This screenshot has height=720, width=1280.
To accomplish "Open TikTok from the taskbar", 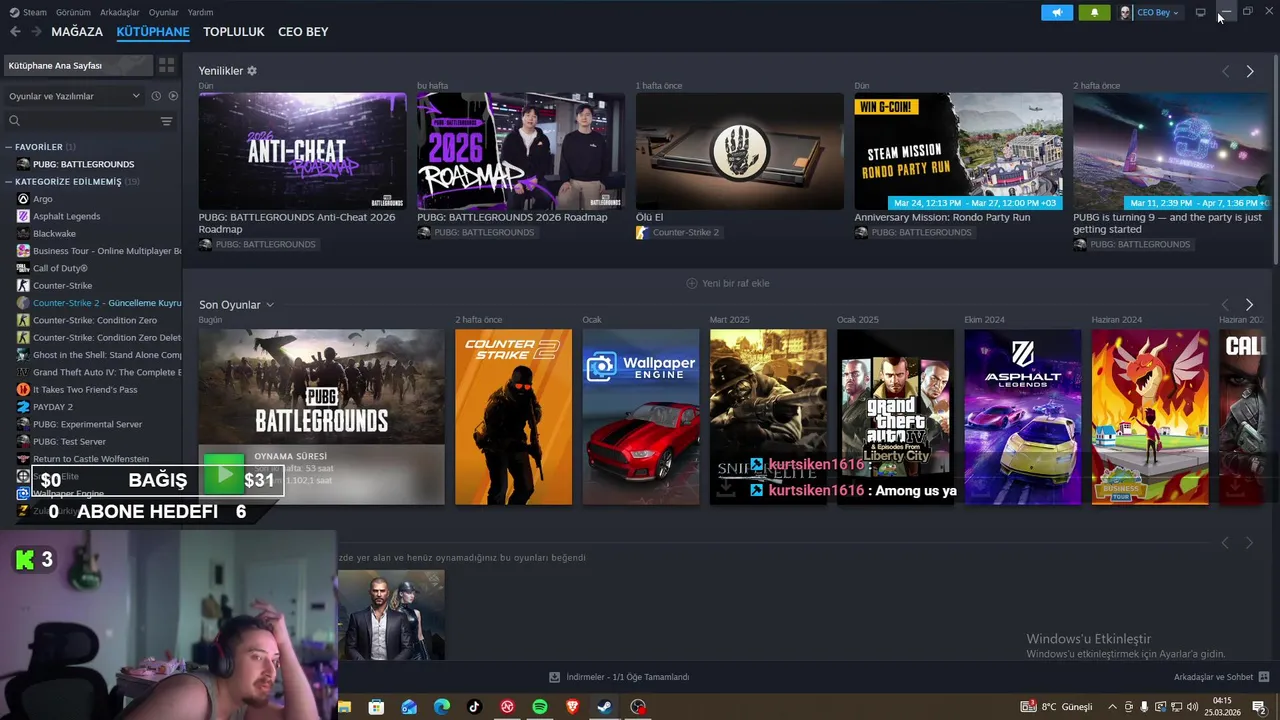I will pos(474,707).
